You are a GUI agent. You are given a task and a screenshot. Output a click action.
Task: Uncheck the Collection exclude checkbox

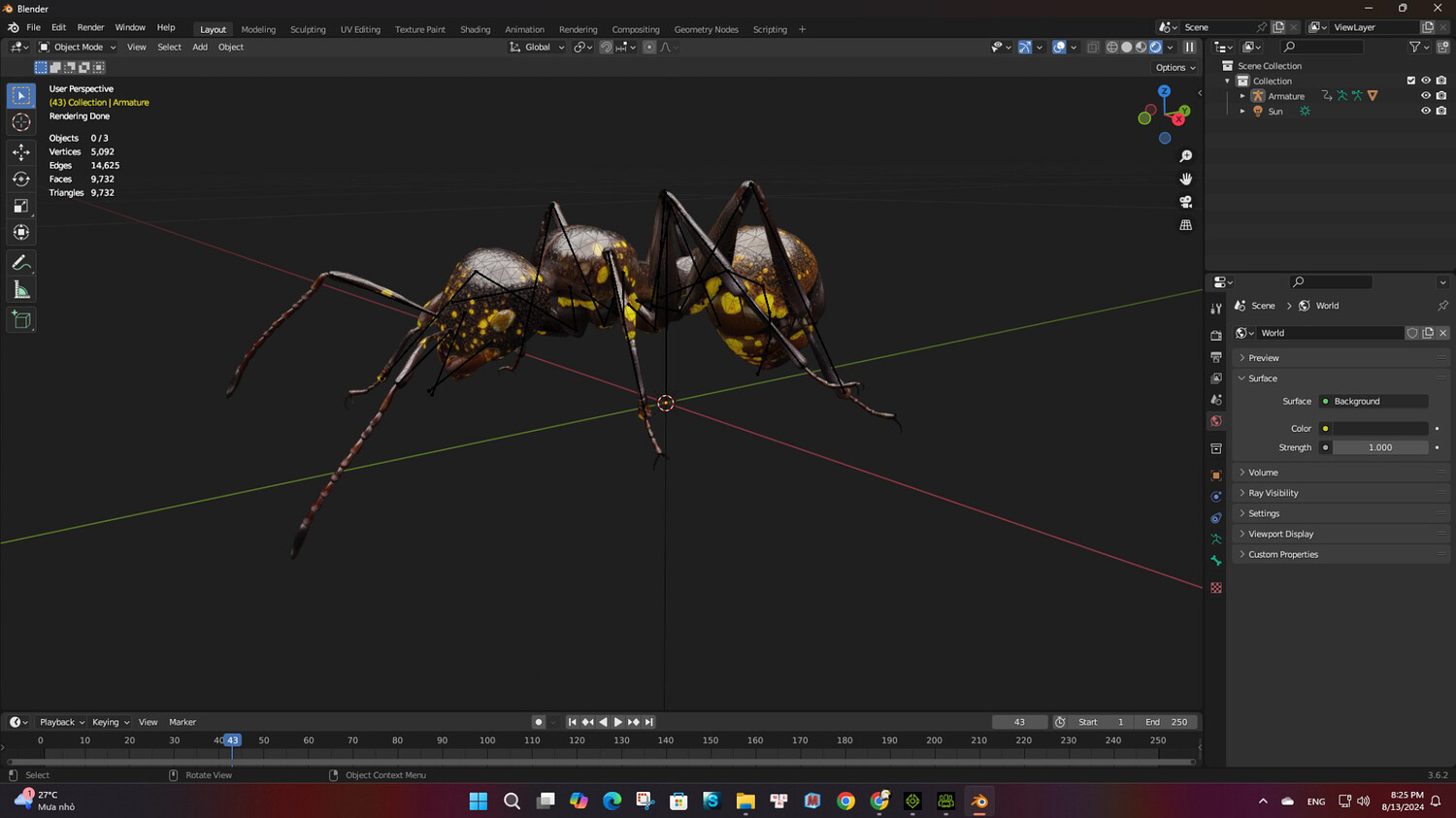pyautogui.click(x=1410, y=81)
